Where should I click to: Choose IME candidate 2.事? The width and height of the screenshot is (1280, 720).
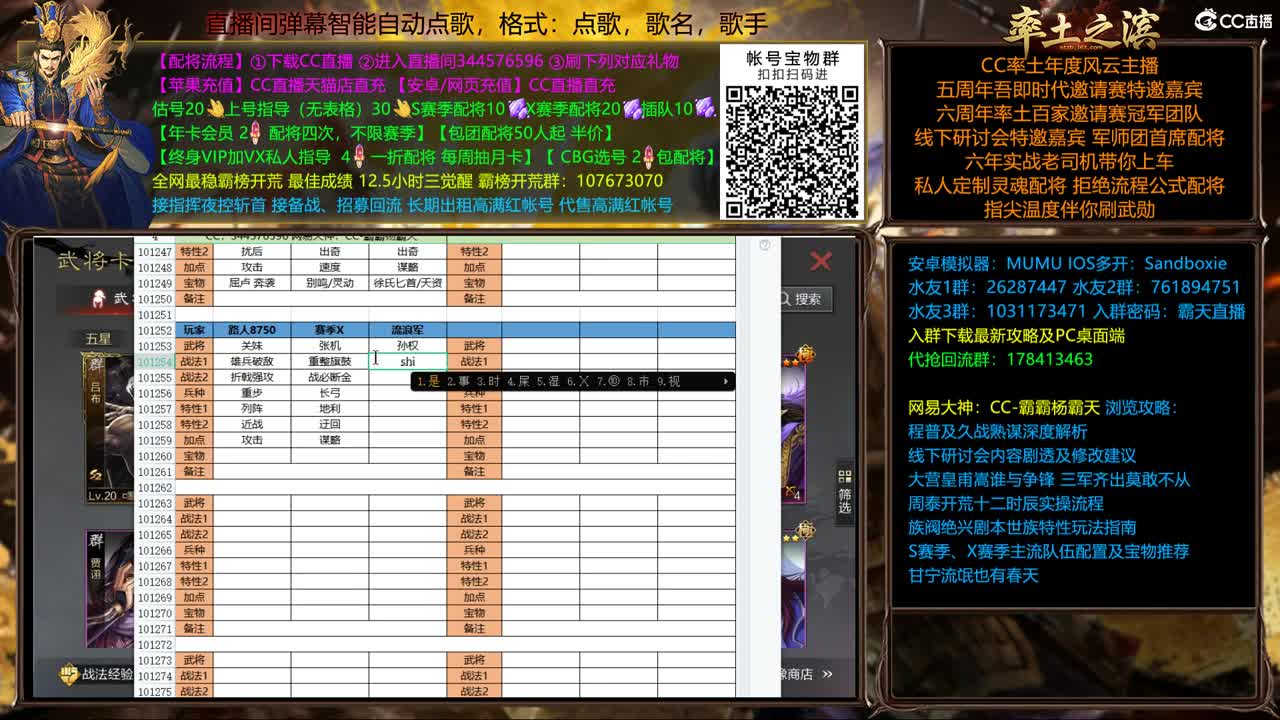458,381
